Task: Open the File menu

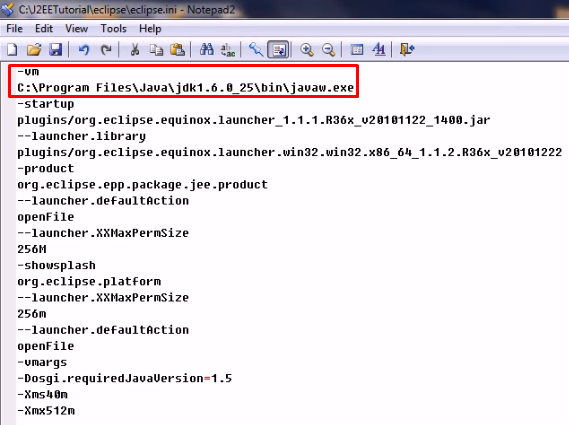Action: point(15,28)
